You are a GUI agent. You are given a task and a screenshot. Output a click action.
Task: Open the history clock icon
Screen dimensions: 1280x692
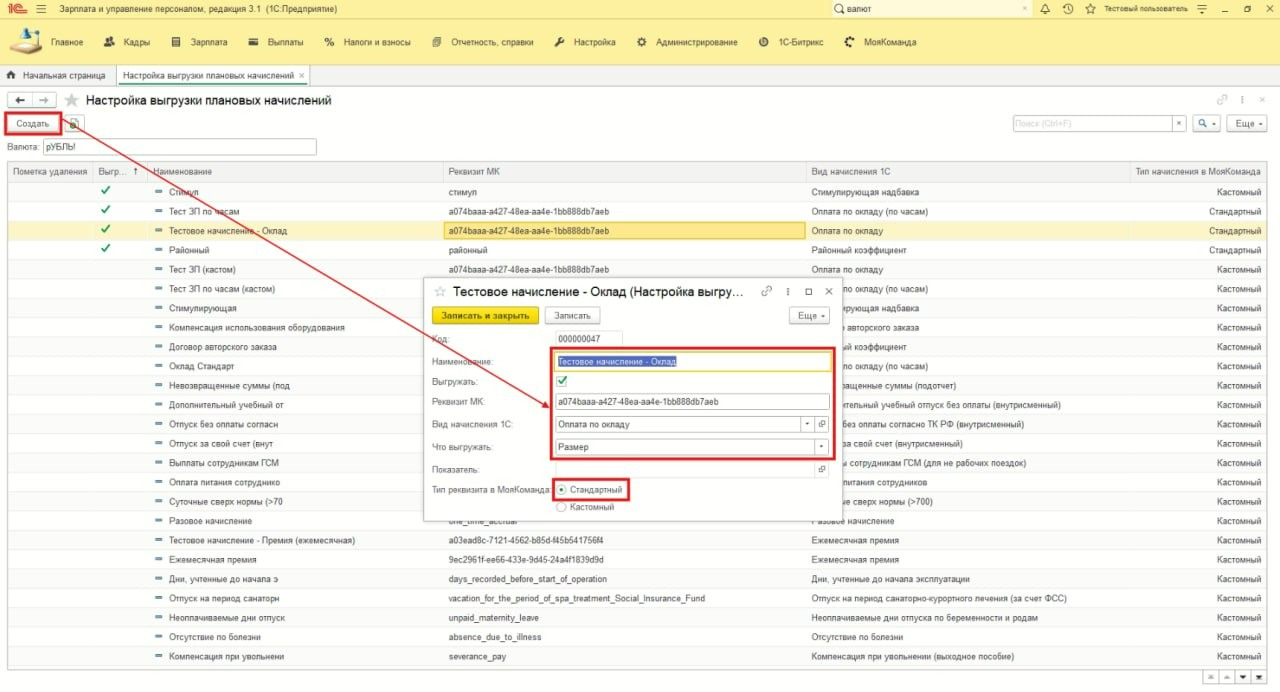1068,9
